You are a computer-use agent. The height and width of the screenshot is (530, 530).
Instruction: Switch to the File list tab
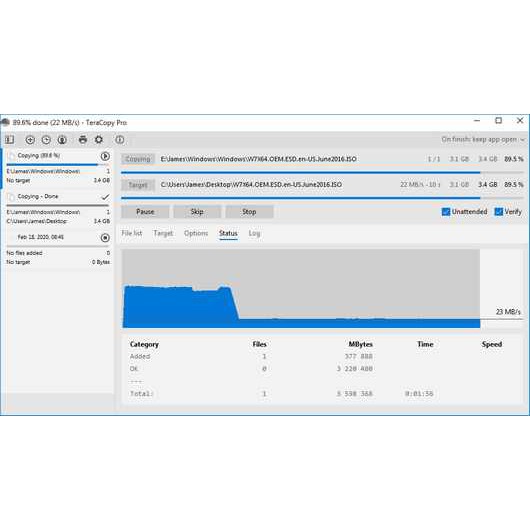(132, 233)
